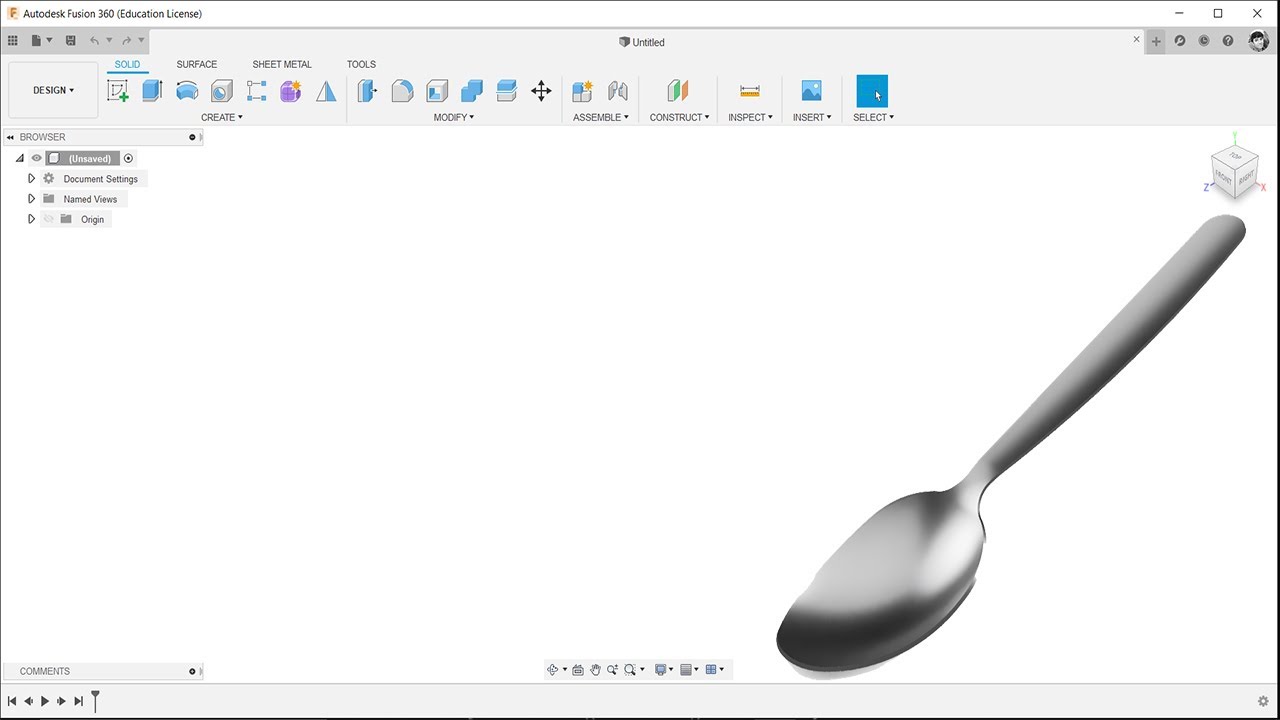Open the Measure tool

(x=750, y=91)
